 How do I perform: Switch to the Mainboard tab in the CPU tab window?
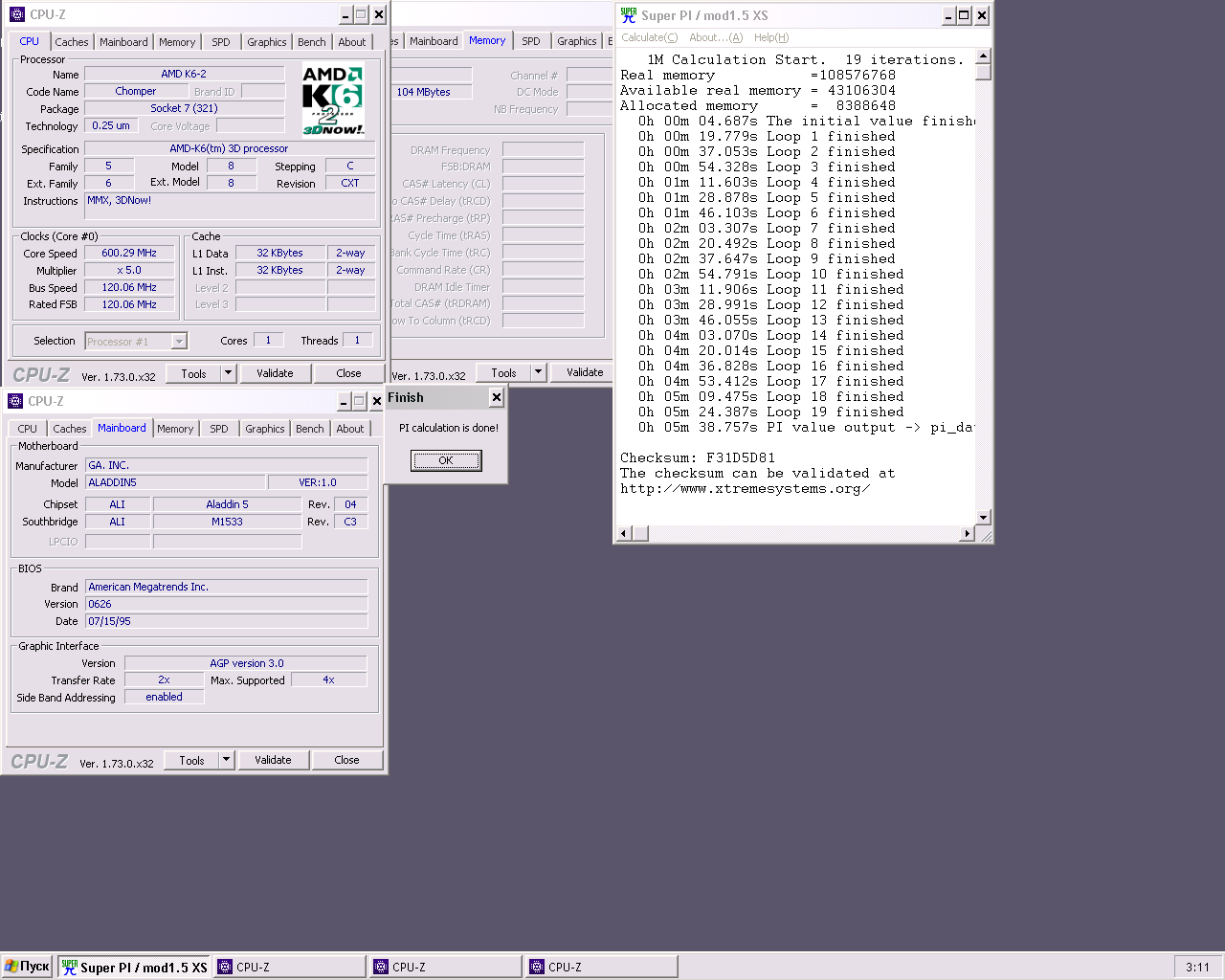(123, 42)
